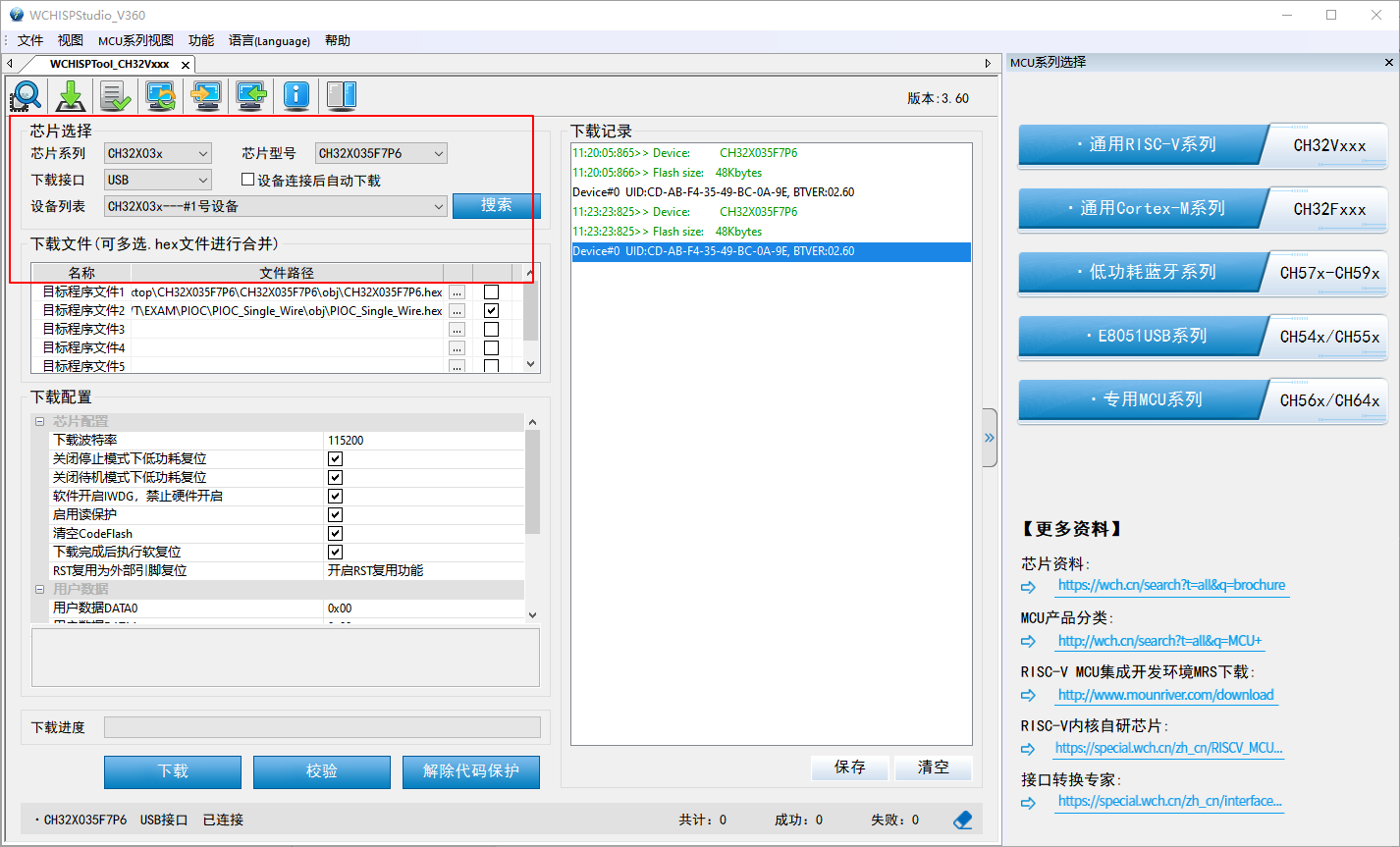The height and width of the screenshot is (847, 1400).
Task: Click the 下载 button to start download
Action: 172,772
